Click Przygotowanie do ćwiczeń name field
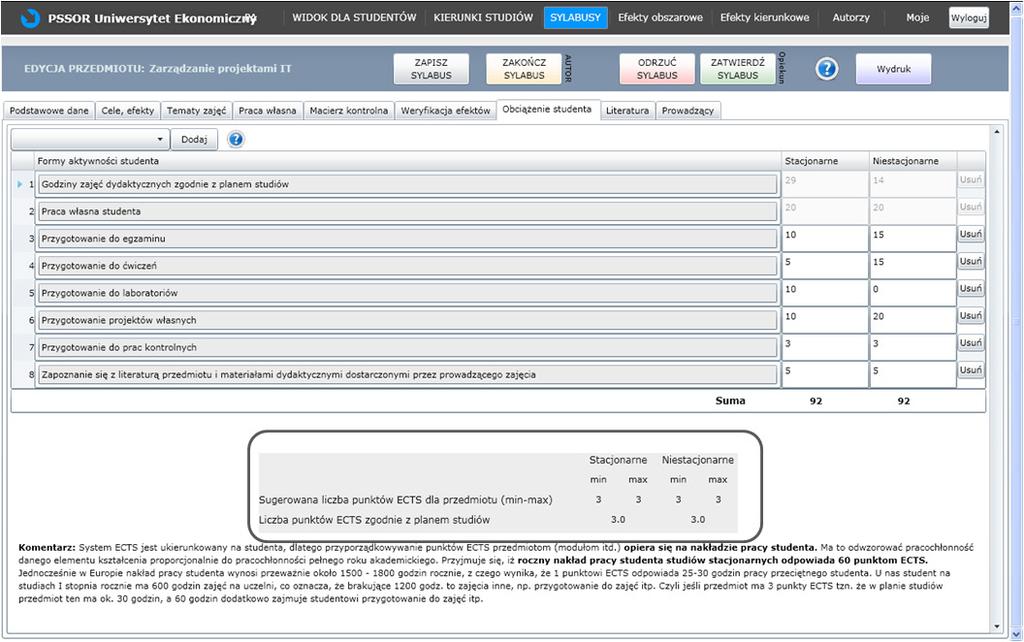The height and width of the screenshot is (642, 1024). tap(407, 266)
